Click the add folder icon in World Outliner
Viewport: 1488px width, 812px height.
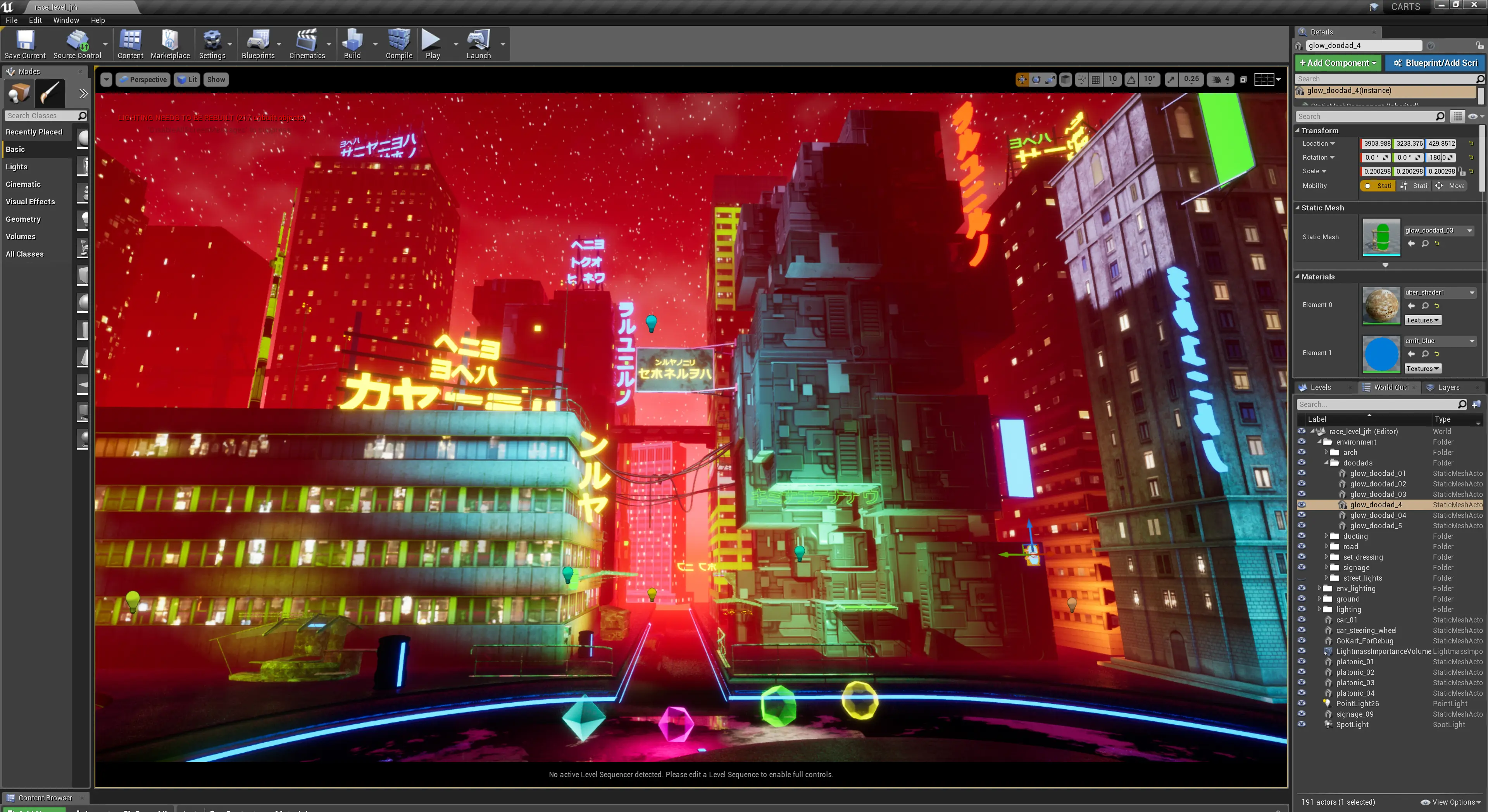(1476, 404)
